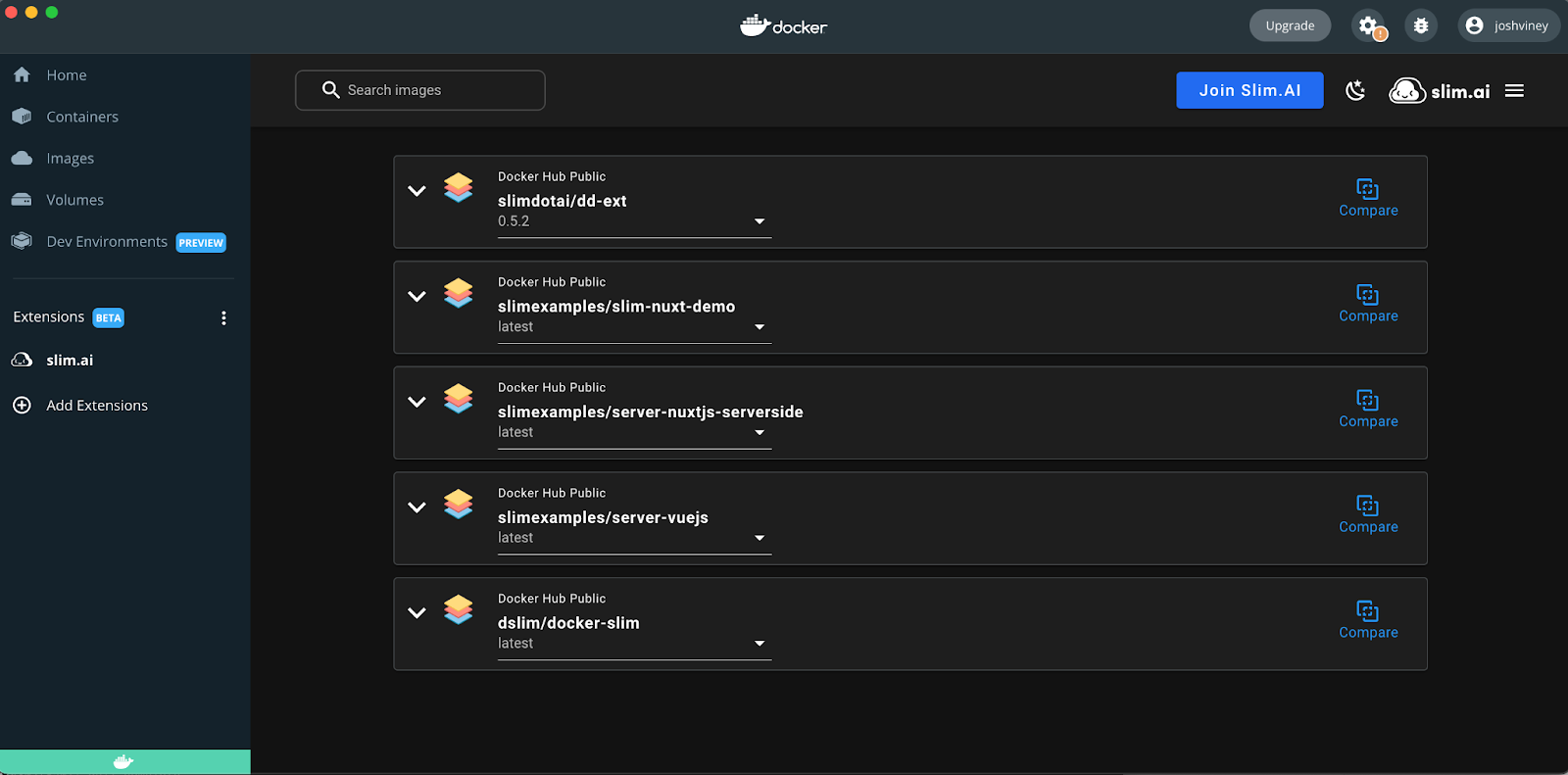Click Add Extensions plus icon
This screenshot has height=775, width=1568.
pyautogui.click(x=22, y=405)
